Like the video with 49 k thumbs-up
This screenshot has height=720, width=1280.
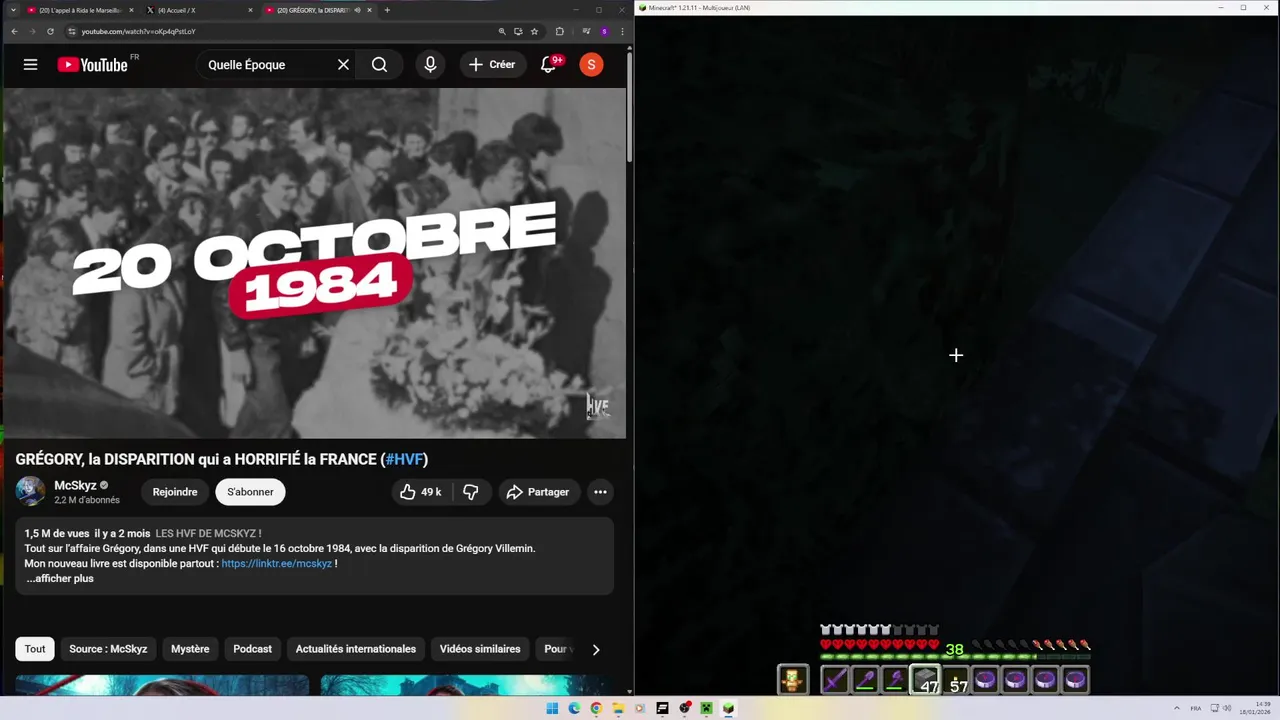420,492
